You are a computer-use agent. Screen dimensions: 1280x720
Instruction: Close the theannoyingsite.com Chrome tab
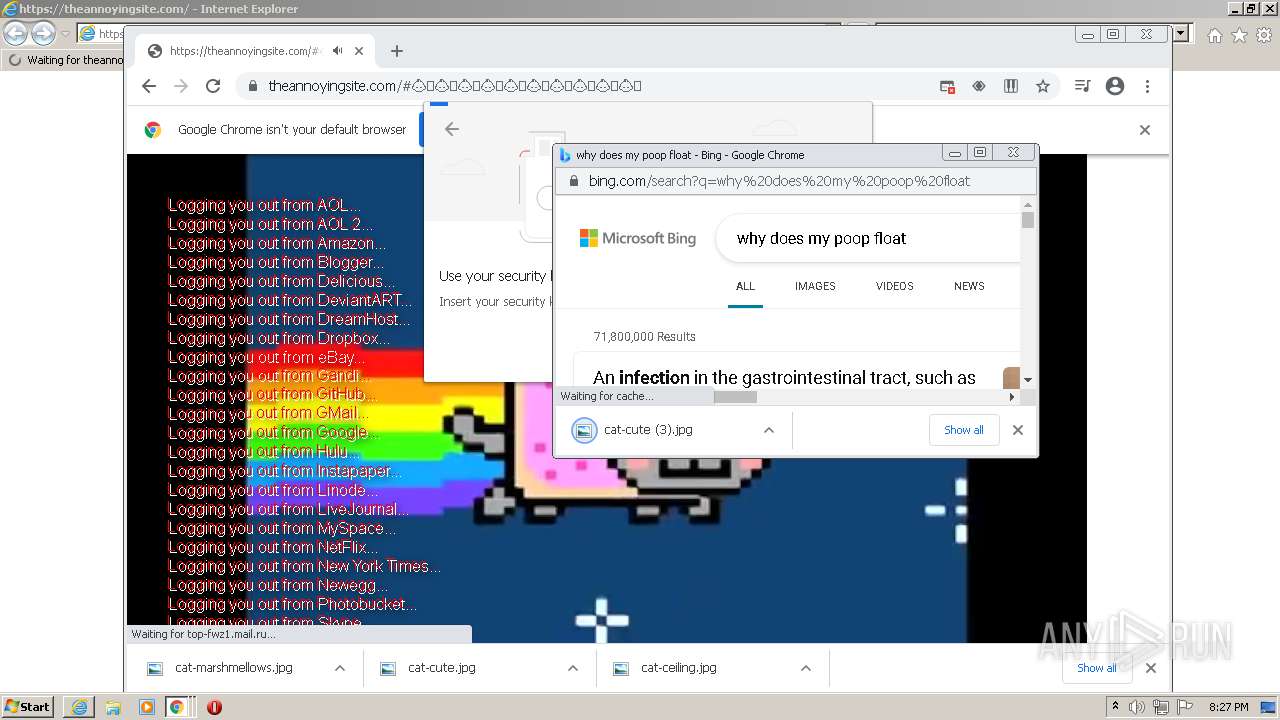pos(359,51)
